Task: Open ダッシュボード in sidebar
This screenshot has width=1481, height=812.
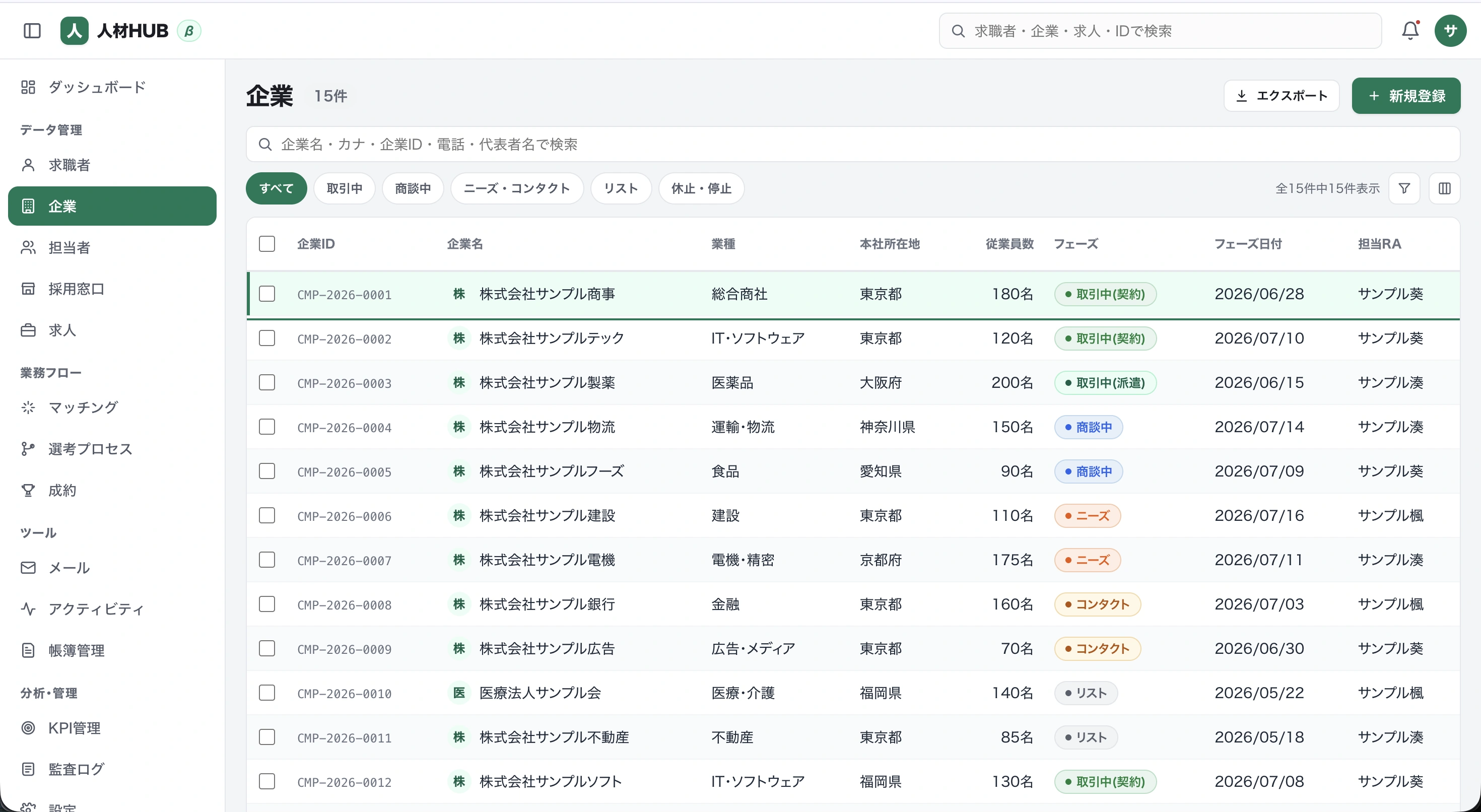Action: [x=112, y=87]
